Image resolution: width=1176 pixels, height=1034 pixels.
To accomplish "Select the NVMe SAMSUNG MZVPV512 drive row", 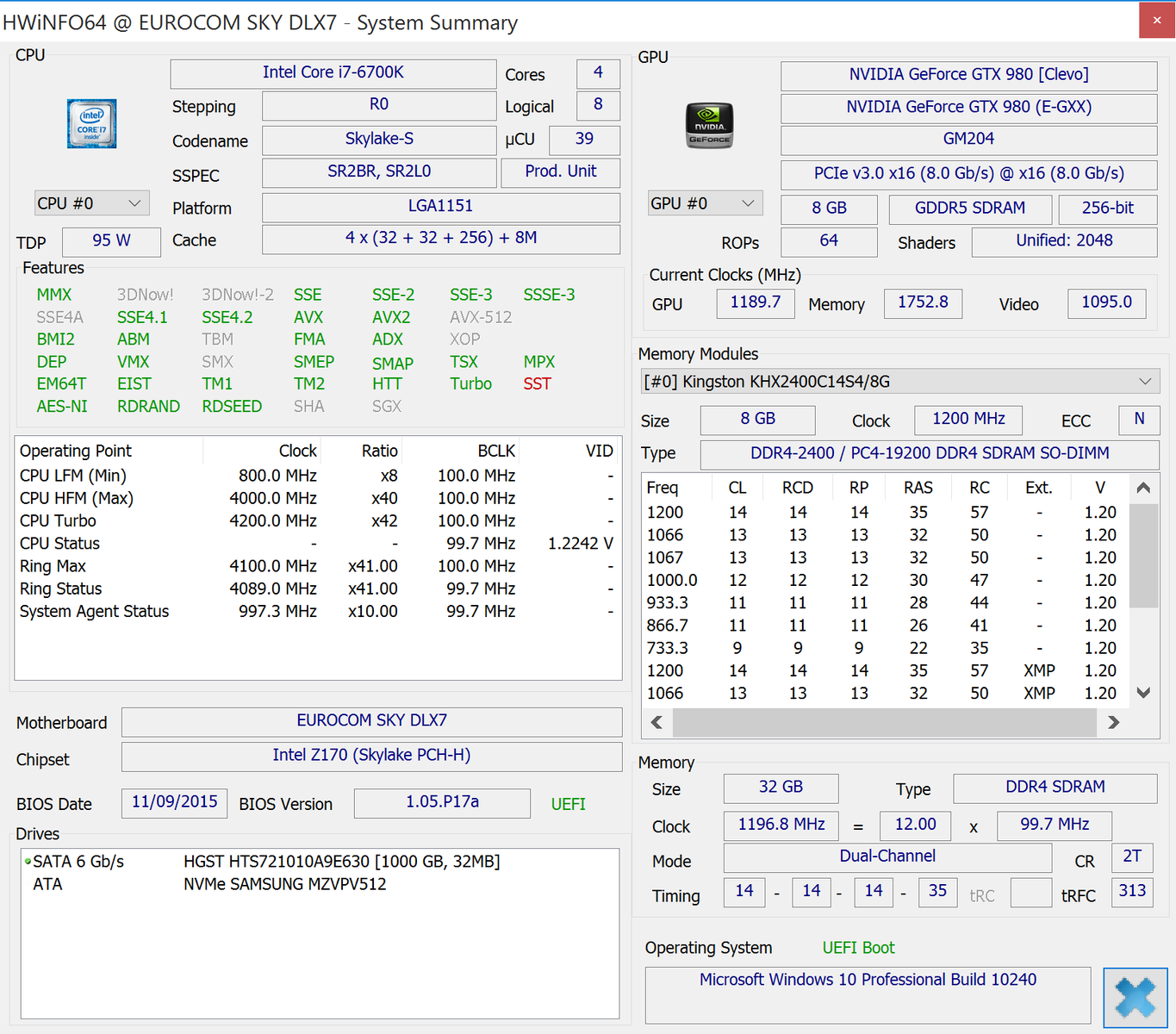I will [319, 884].
